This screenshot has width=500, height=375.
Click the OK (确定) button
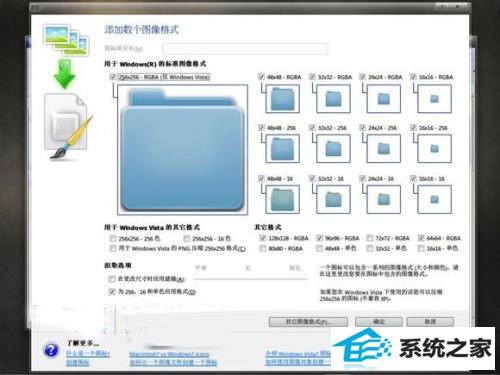[x=379, y=322]
